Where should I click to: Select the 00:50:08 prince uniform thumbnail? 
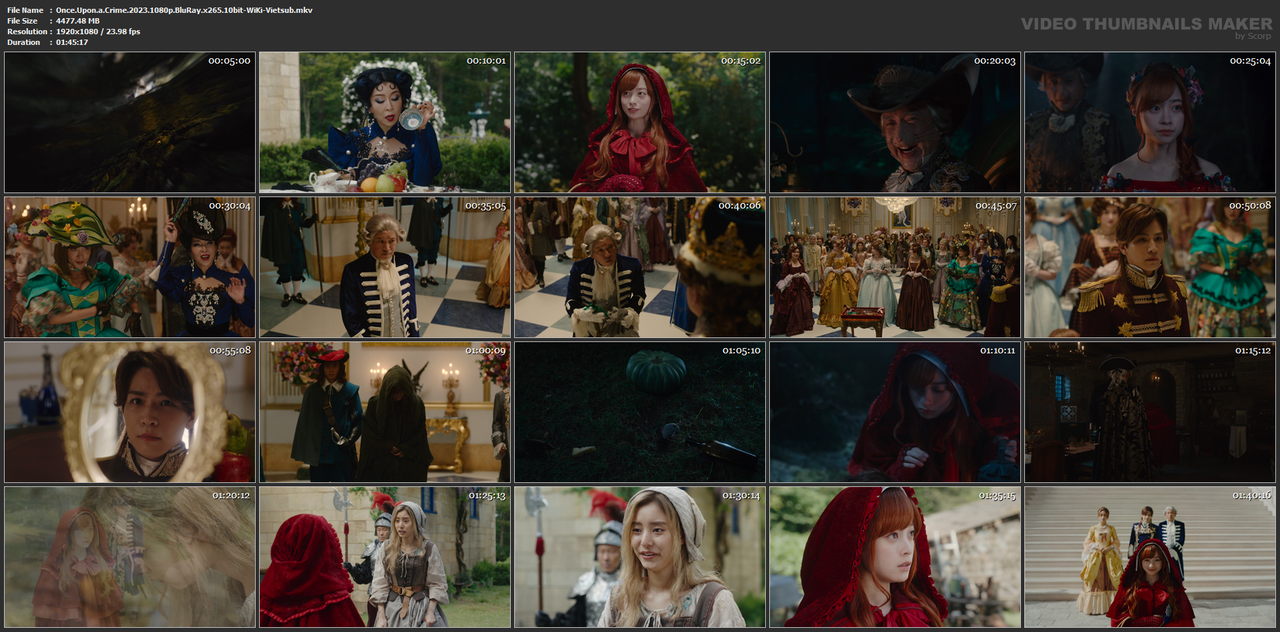(1150, 267)
